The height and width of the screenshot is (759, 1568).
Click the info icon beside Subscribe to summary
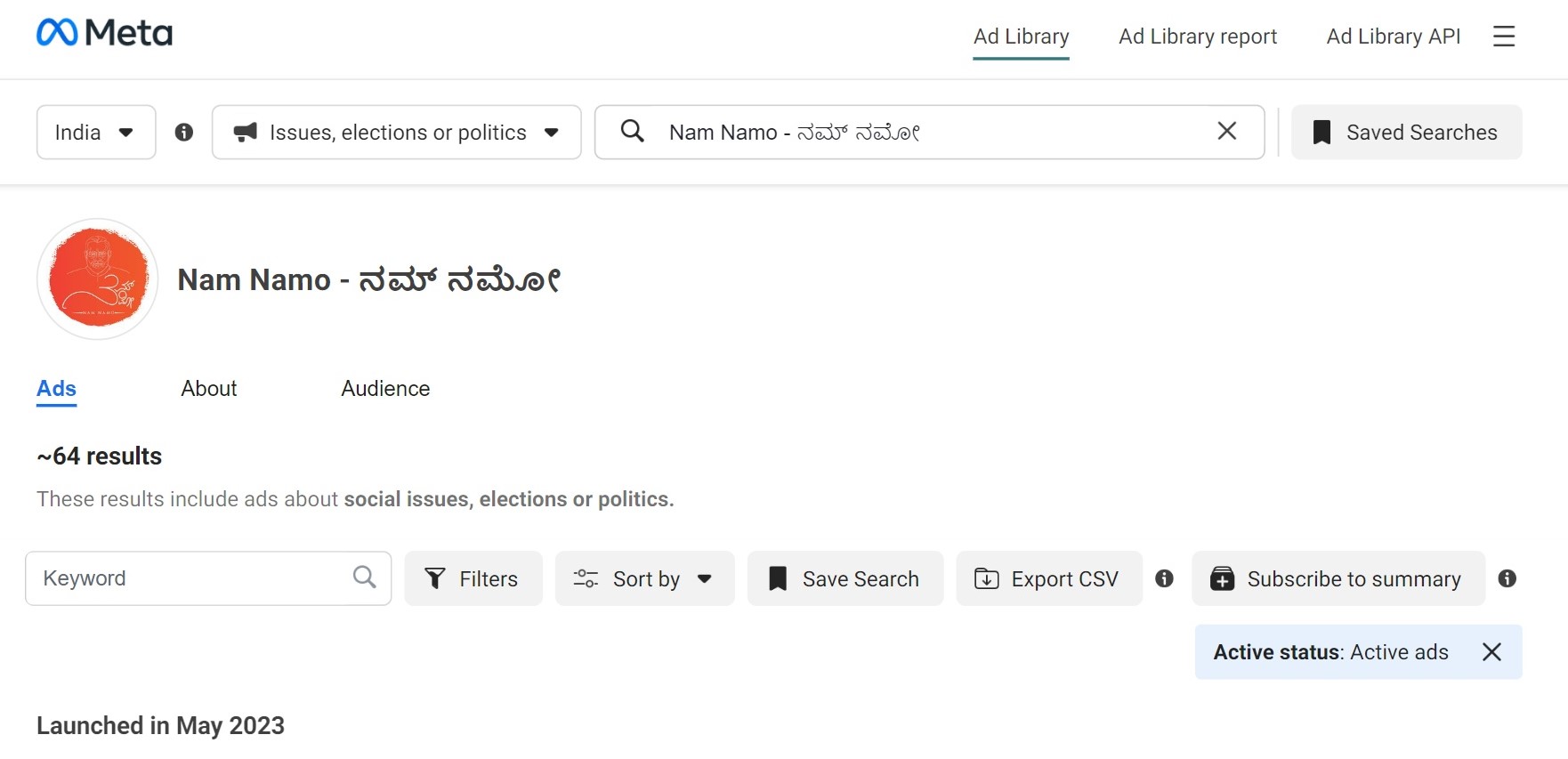point(1507,578)
